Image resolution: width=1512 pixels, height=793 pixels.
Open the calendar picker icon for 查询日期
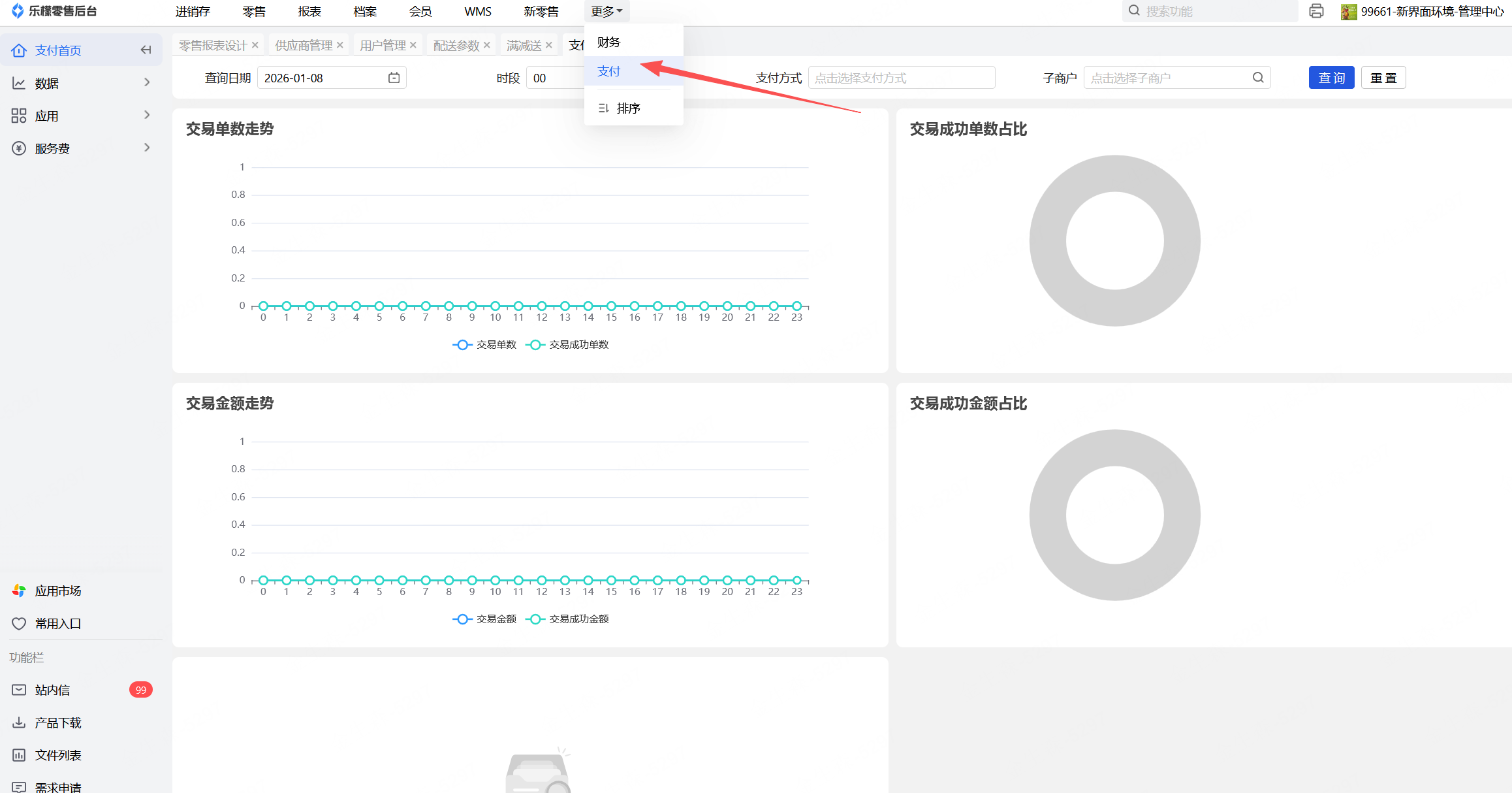click(x=394, y=78)
